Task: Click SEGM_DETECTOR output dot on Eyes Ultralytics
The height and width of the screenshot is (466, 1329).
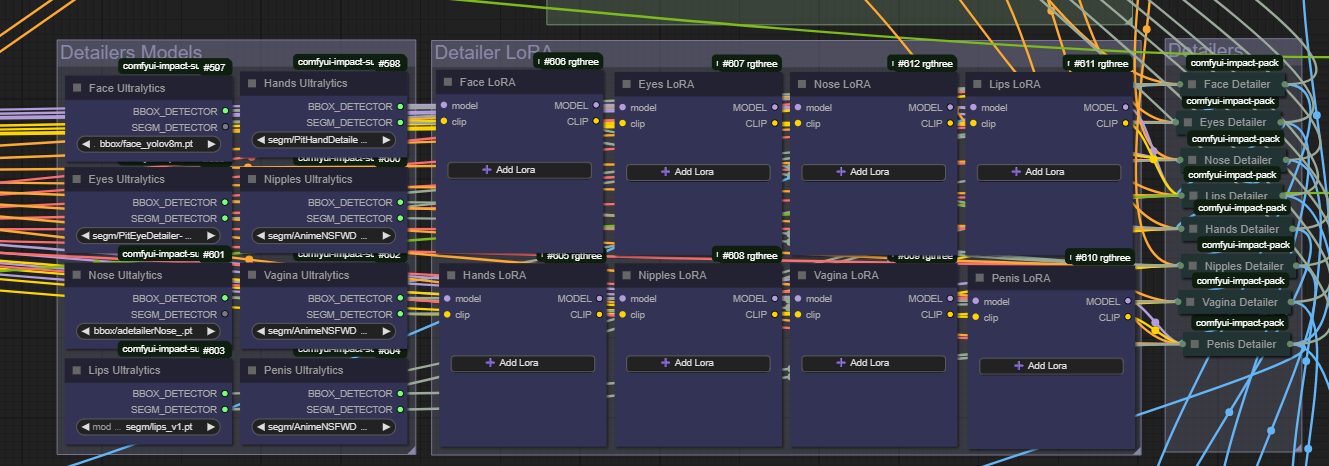Action: [x=226, y=219]
